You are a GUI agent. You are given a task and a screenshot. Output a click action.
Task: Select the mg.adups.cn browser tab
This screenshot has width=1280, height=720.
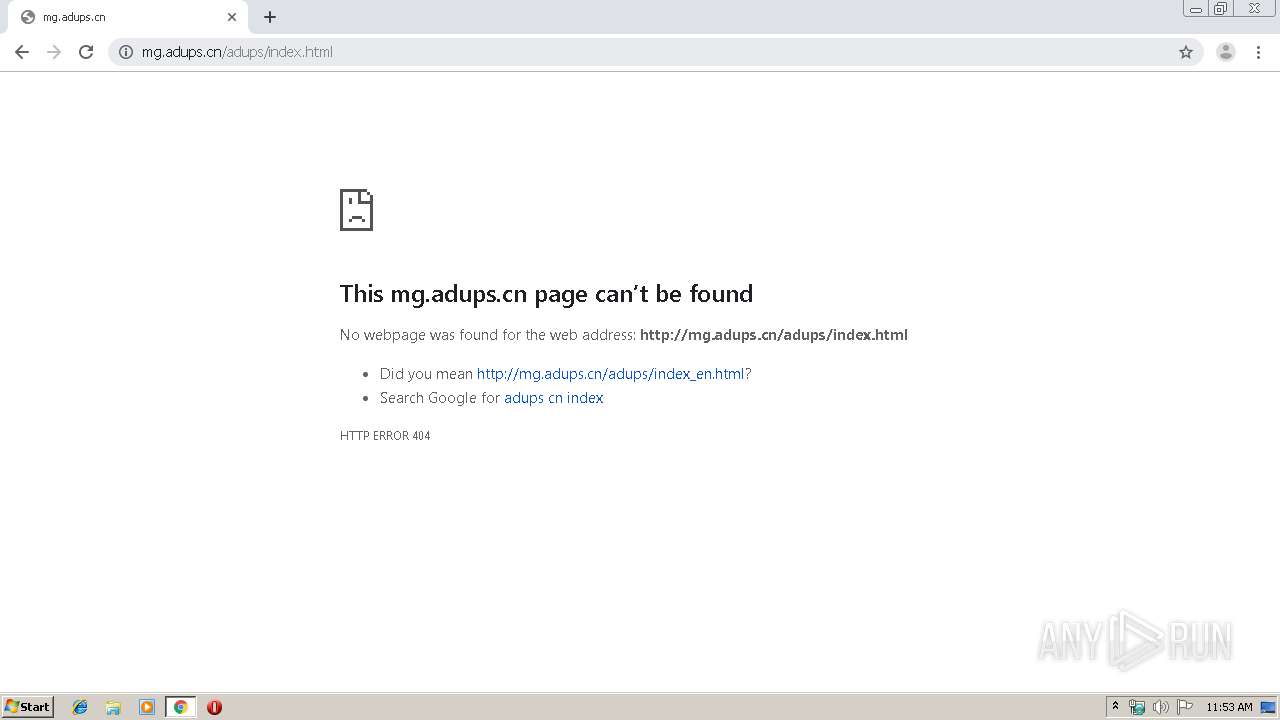(x=127, y=17)
